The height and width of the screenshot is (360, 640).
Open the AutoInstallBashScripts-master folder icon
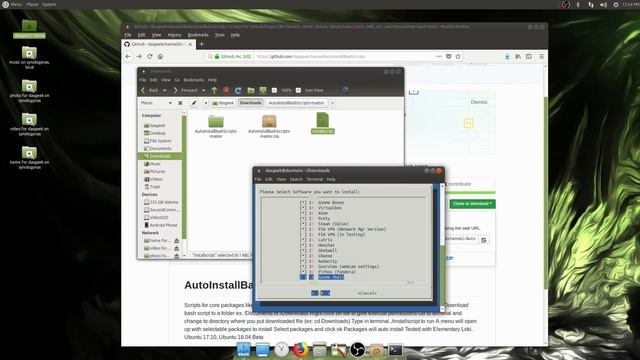216,121
